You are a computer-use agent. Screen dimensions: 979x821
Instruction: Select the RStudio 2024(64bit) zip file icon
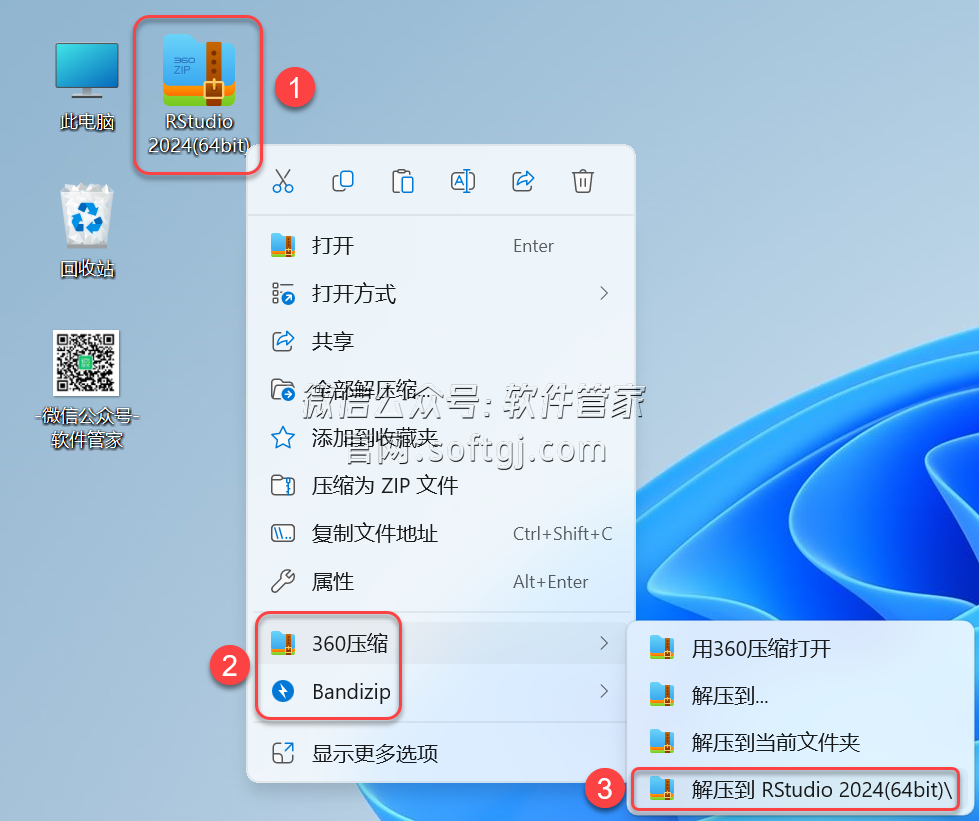[197, 70]
